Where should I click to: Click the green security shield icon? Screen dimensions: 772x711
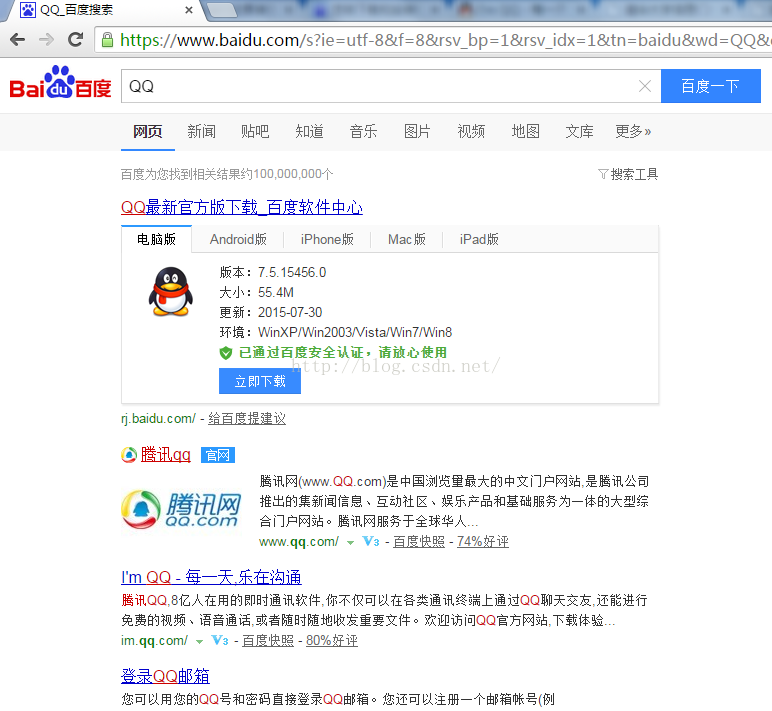225,353
